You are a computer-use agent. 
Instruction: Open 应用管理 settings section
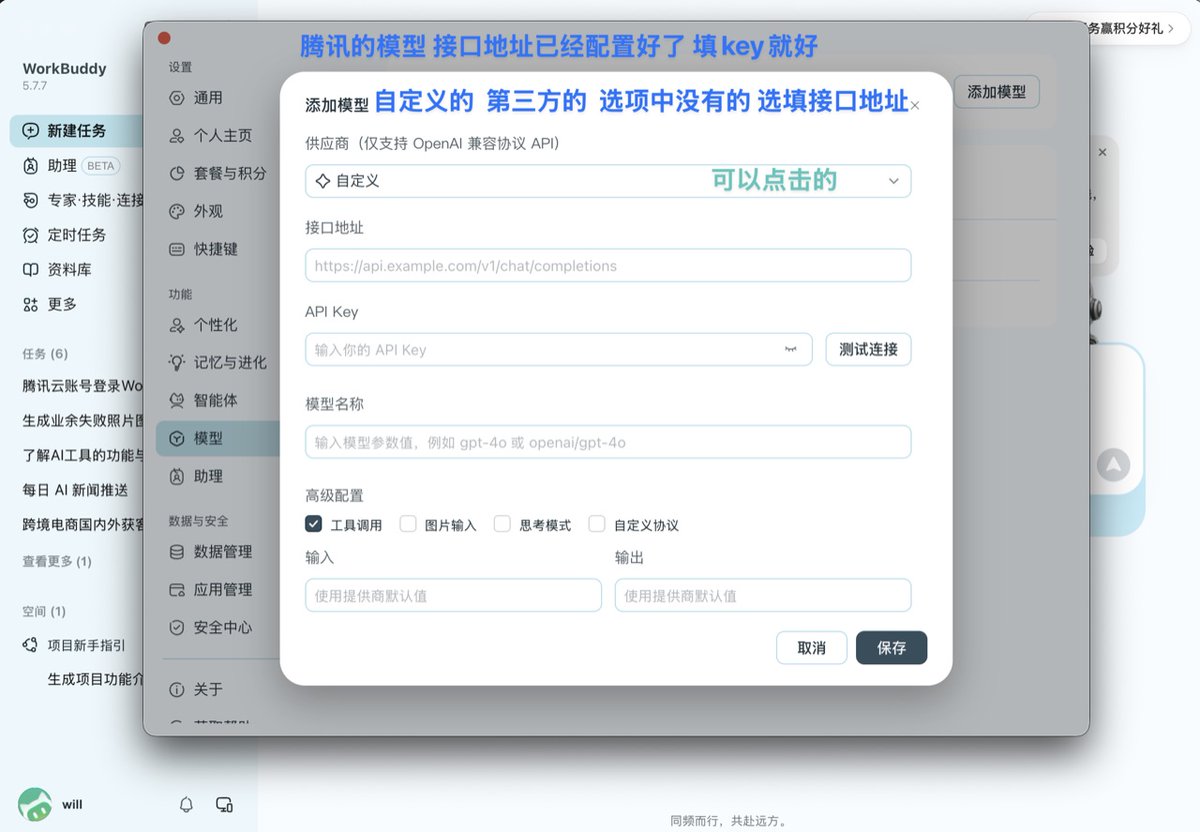pyautogui.click(x=213, y=589)
